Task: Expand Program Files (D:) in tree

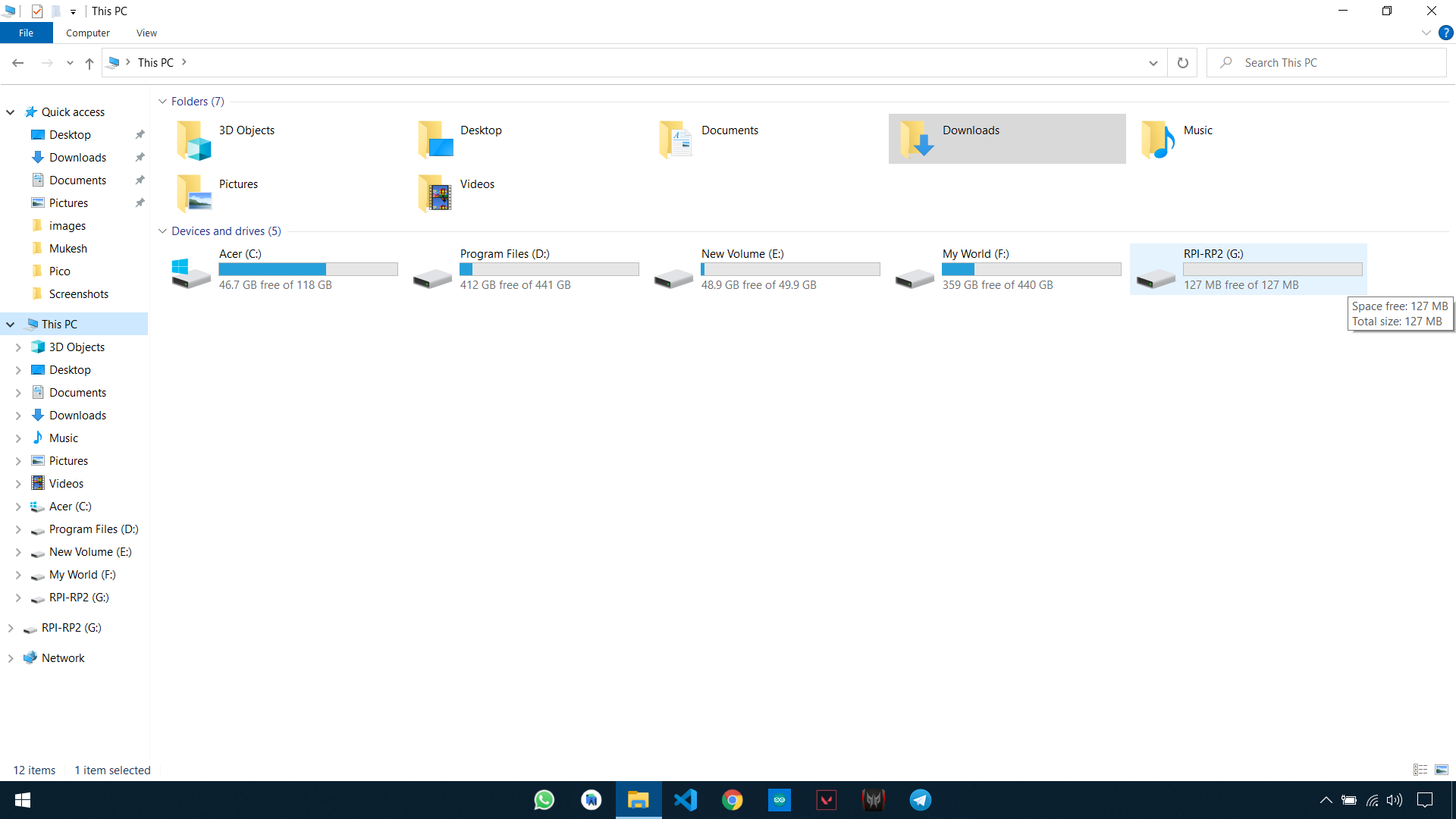Action: [x=18, y=529]
